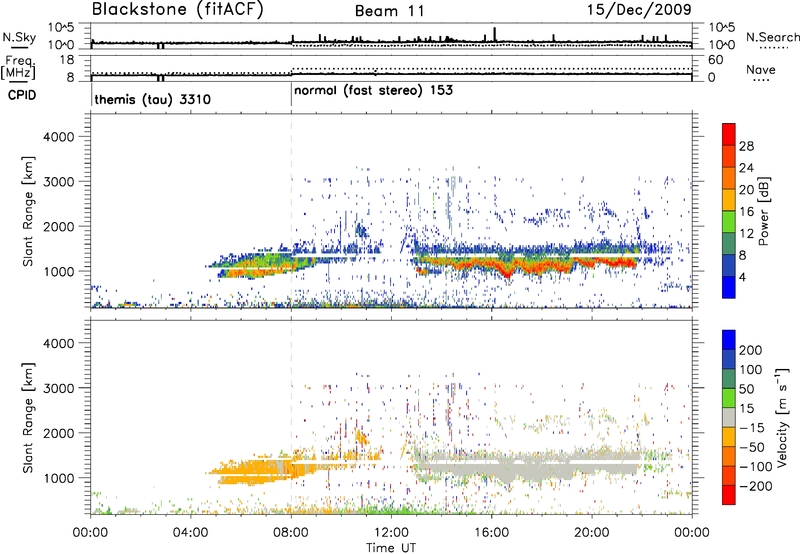Select the power panel "Slant Range [km]" label
Viewport: 800px width, 554px height.
click(x=28, y=211)
